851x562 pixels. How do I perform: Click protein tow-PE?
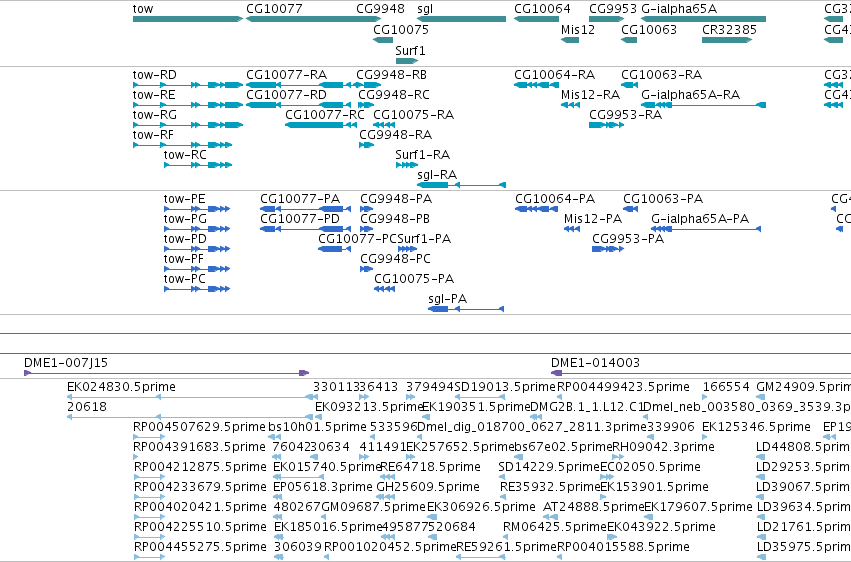coord(185,199)
